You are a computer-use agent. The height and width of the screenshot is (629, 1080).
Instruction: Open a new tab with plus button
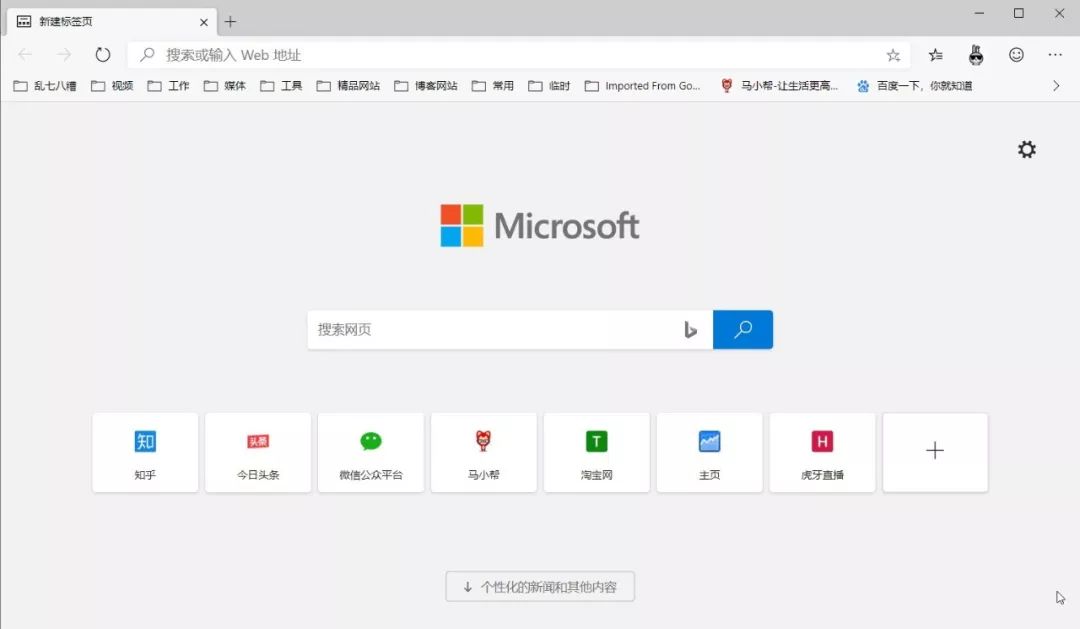(x=230, y=22)
